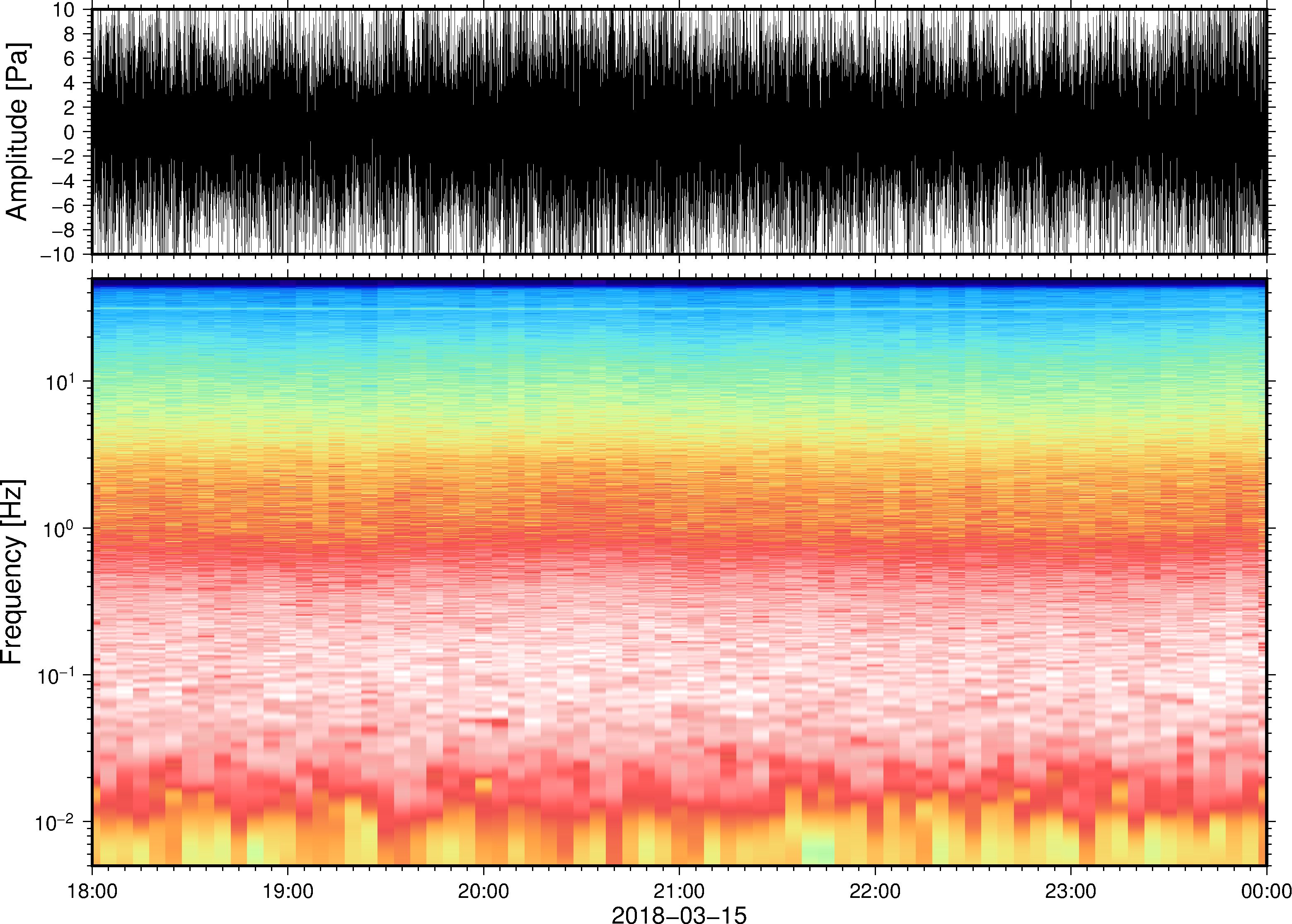Click the amplitude tick label −2
Viewport: 1292px width, 924px height.
pos(64,157)
